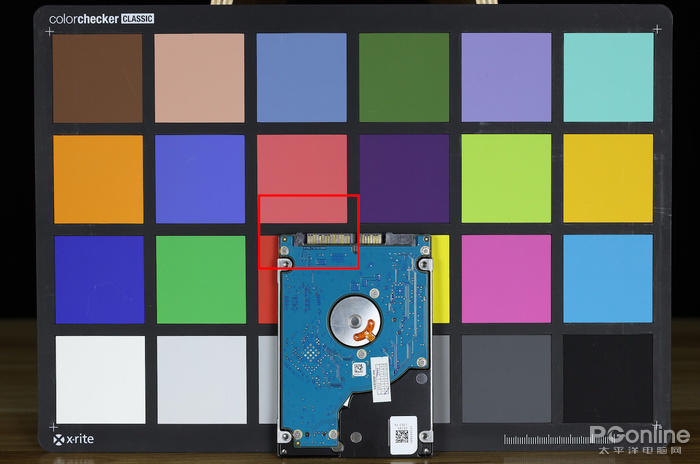Click the x-rite logo
Screen dimensions: 700x464
(74, 439)
